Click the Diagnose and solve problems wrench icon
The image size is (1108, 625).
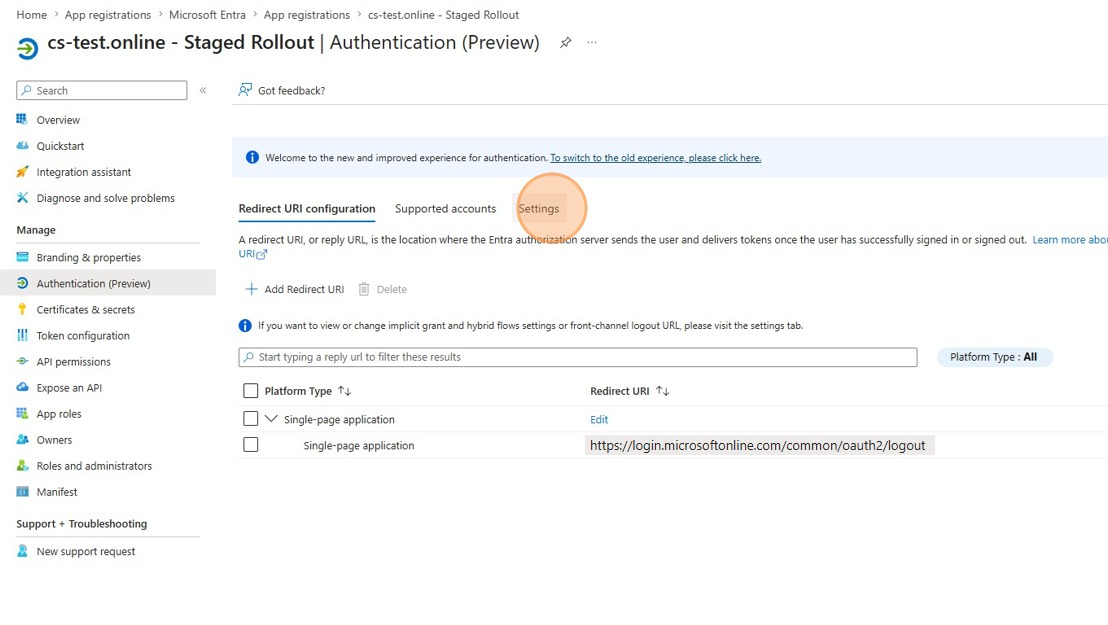click(22, 198)
